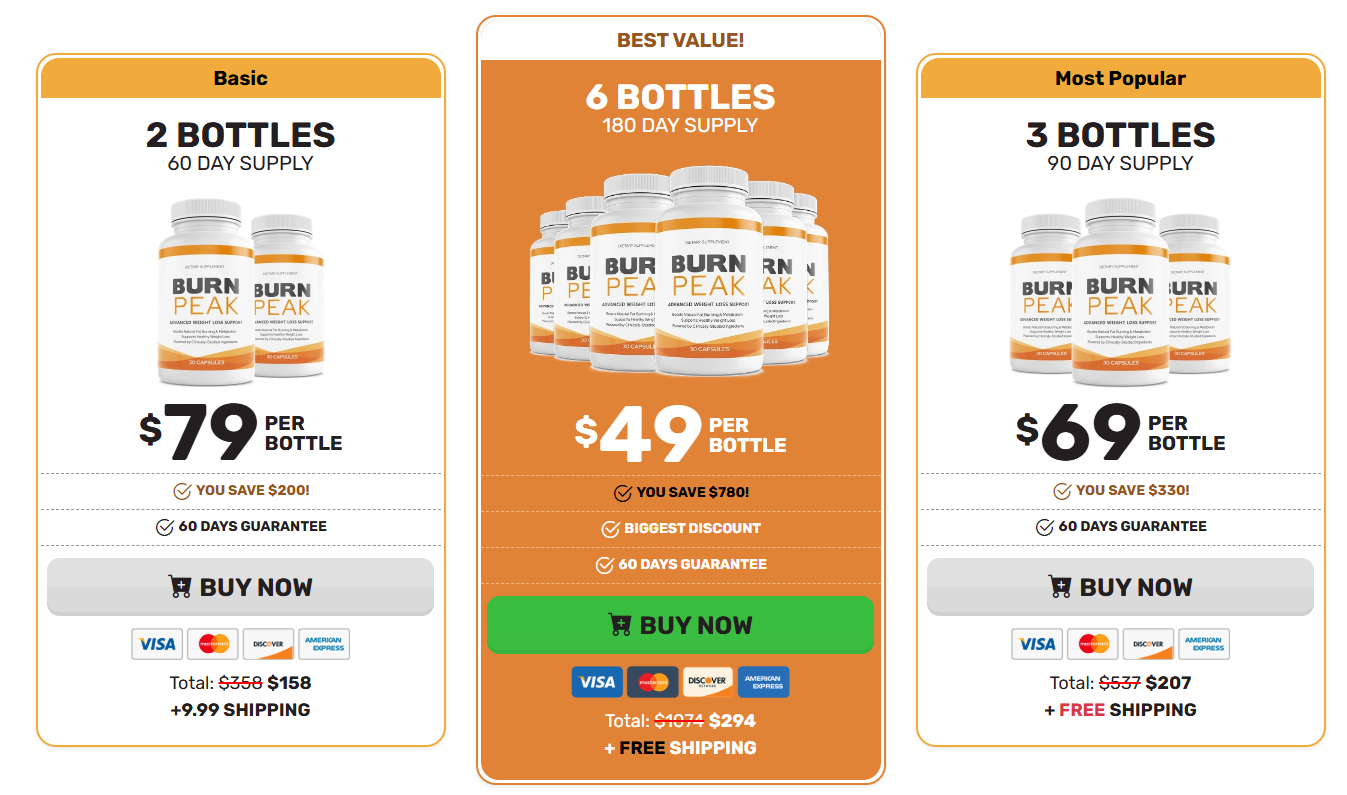Click the checkmark beside YOU SAVE $200!
This screenshot has height=795, width=1347.
182,491
